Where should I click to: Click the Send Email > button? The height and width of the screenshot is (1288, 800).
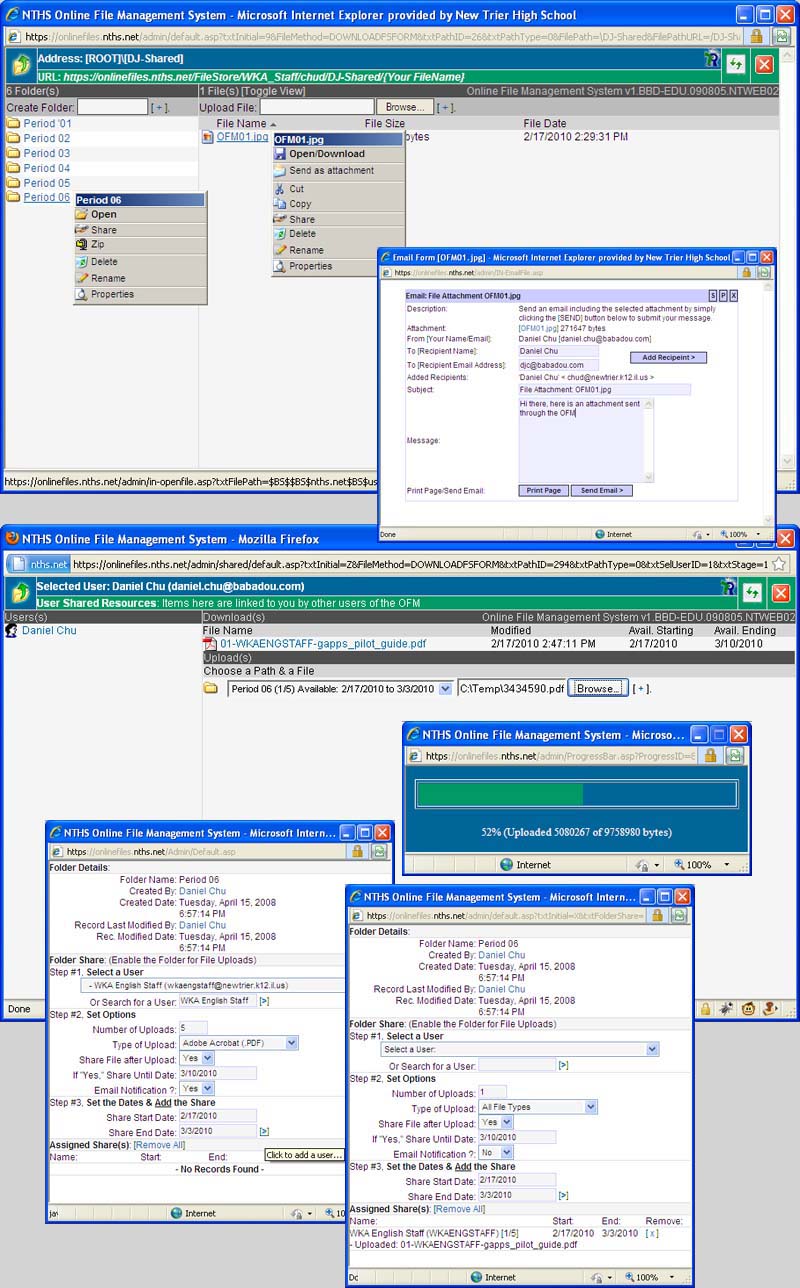point(602,491)
